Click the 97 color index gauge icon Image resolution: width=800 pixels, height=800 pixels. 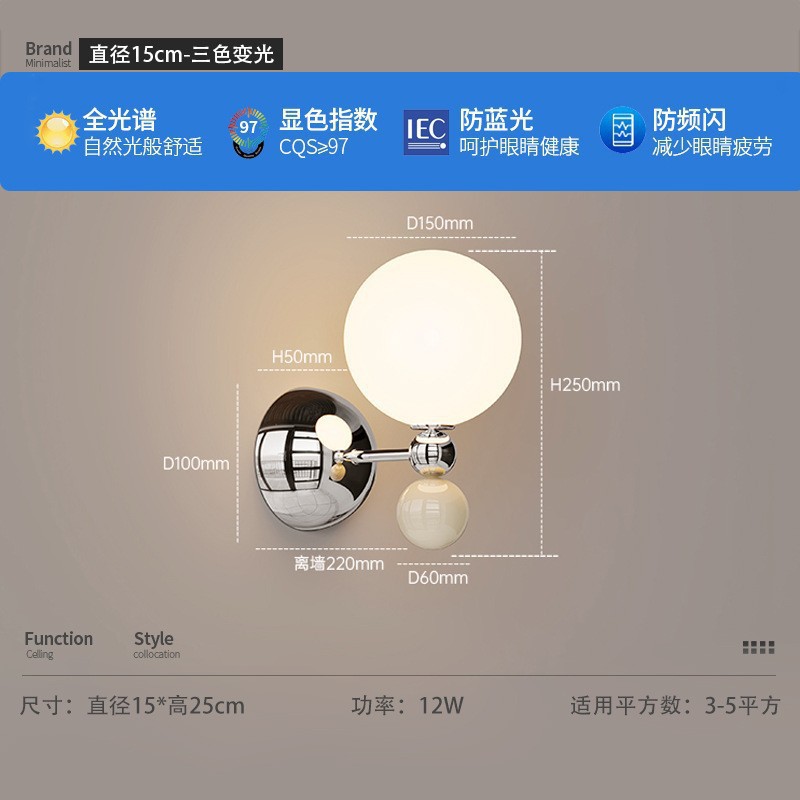point(248,132)
